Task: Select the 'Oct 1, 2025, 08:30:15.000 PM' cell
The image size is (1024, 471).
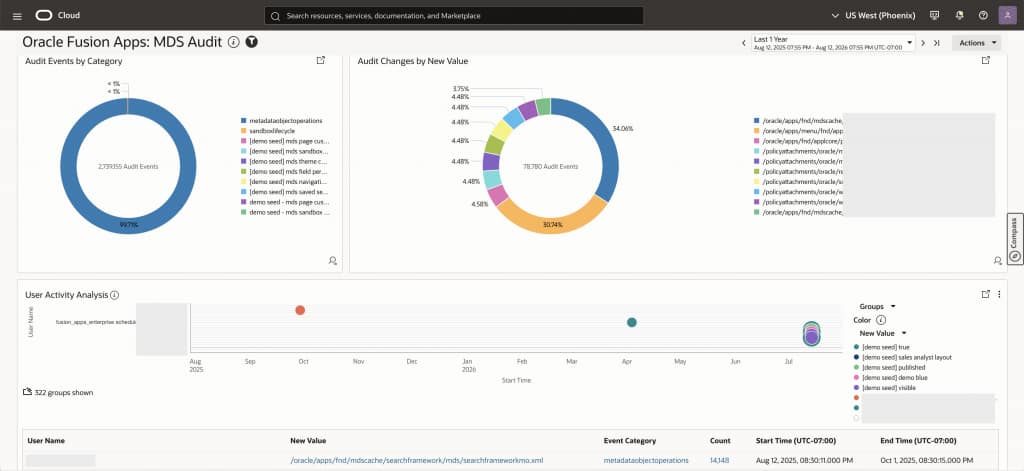Action: click(926, 461)
